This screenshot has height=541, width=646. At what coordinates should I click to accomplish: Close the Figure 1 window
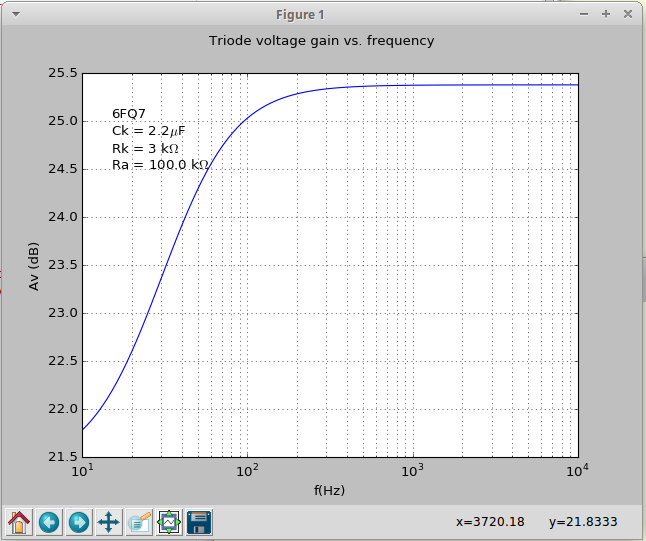(628, 14)
